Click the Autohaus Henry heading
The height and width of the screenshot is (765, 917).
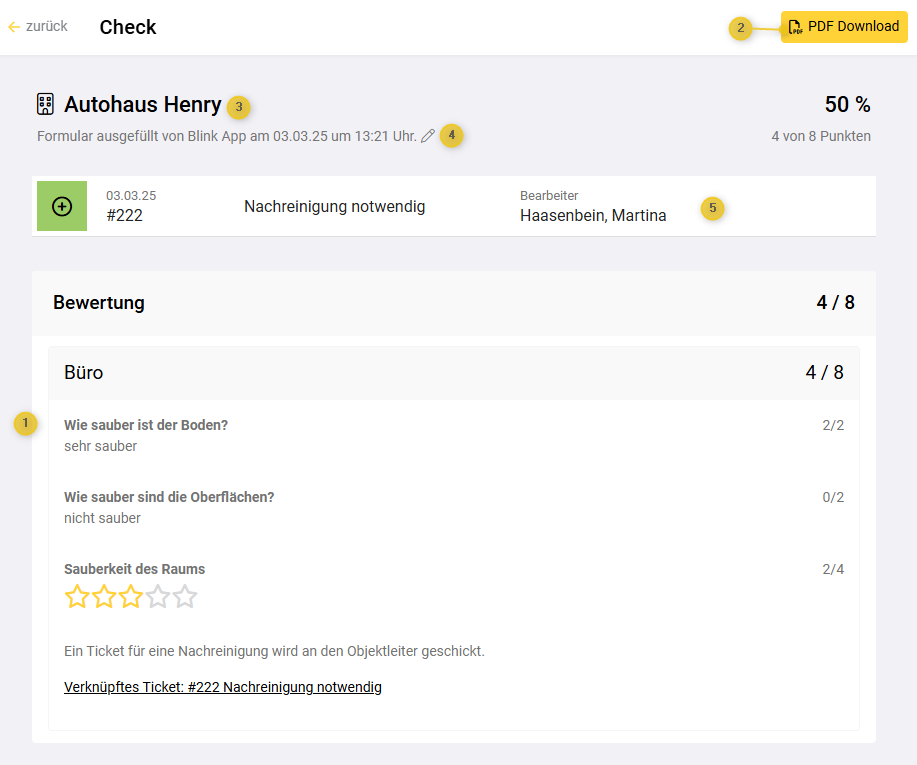[x=143, y=104]
